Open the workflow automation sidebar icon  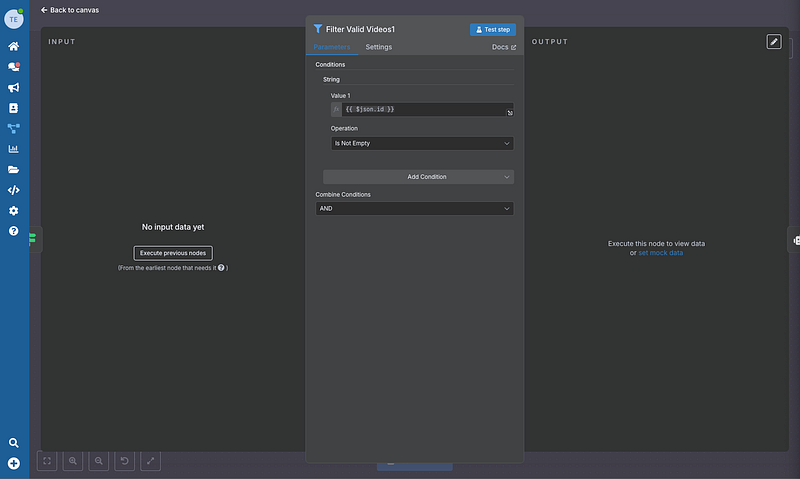(14, 128)
